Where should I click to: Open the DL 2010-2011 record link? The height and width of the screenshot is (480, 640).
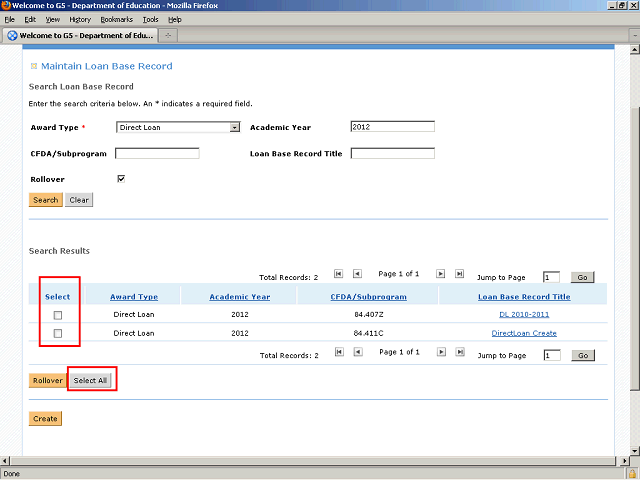524,314
